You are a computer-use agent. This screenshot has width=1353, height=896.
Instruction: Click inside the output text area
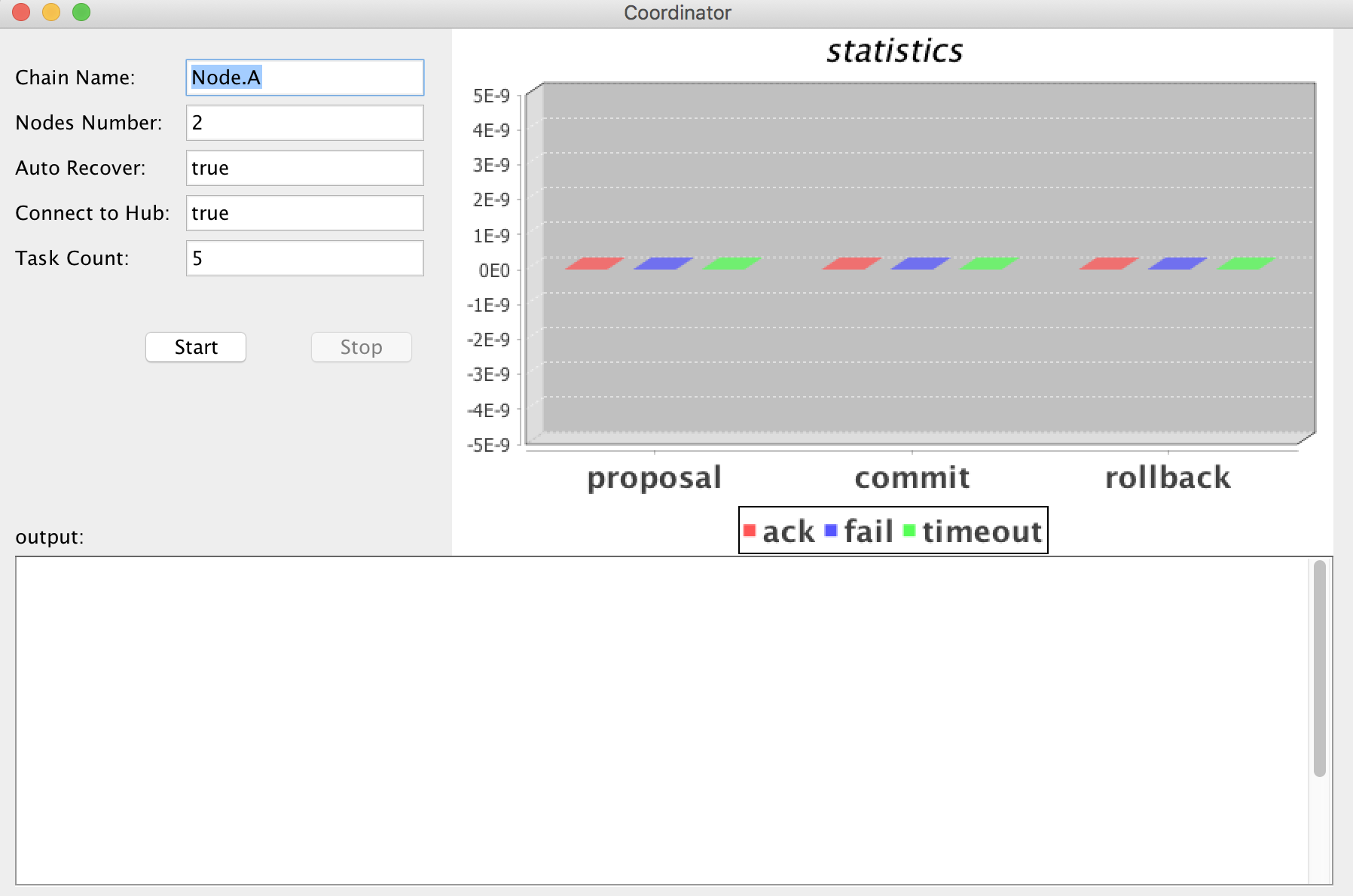(661, 720)
